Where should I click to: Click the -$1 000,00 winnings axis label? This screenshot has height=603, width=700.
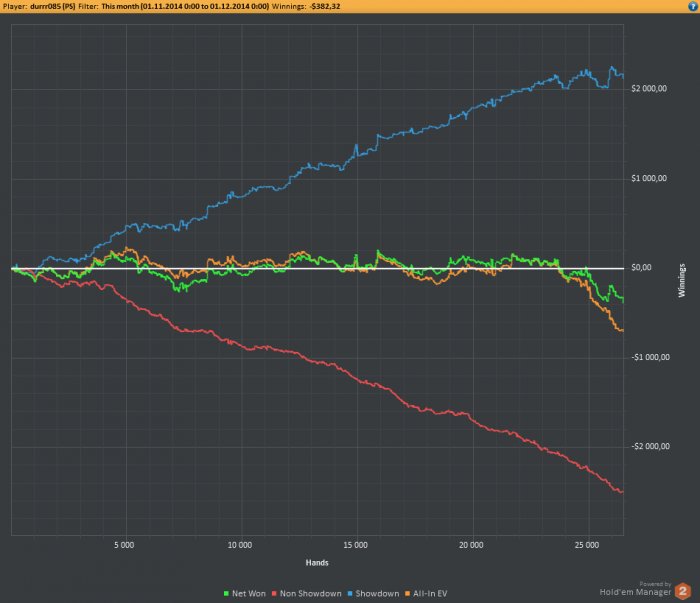[650, 357]
